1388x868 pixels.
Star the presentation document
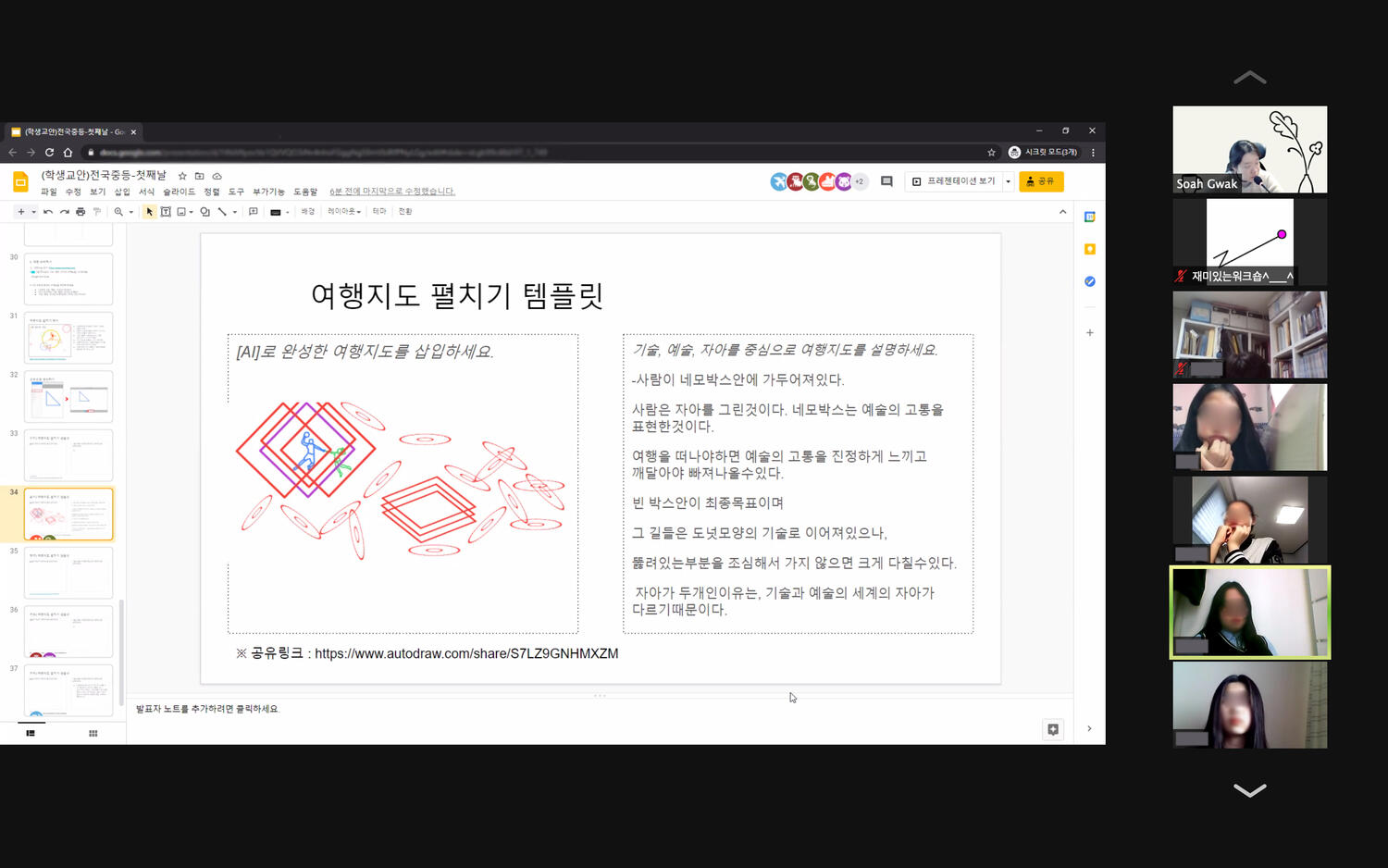click(x=182, y=176)
